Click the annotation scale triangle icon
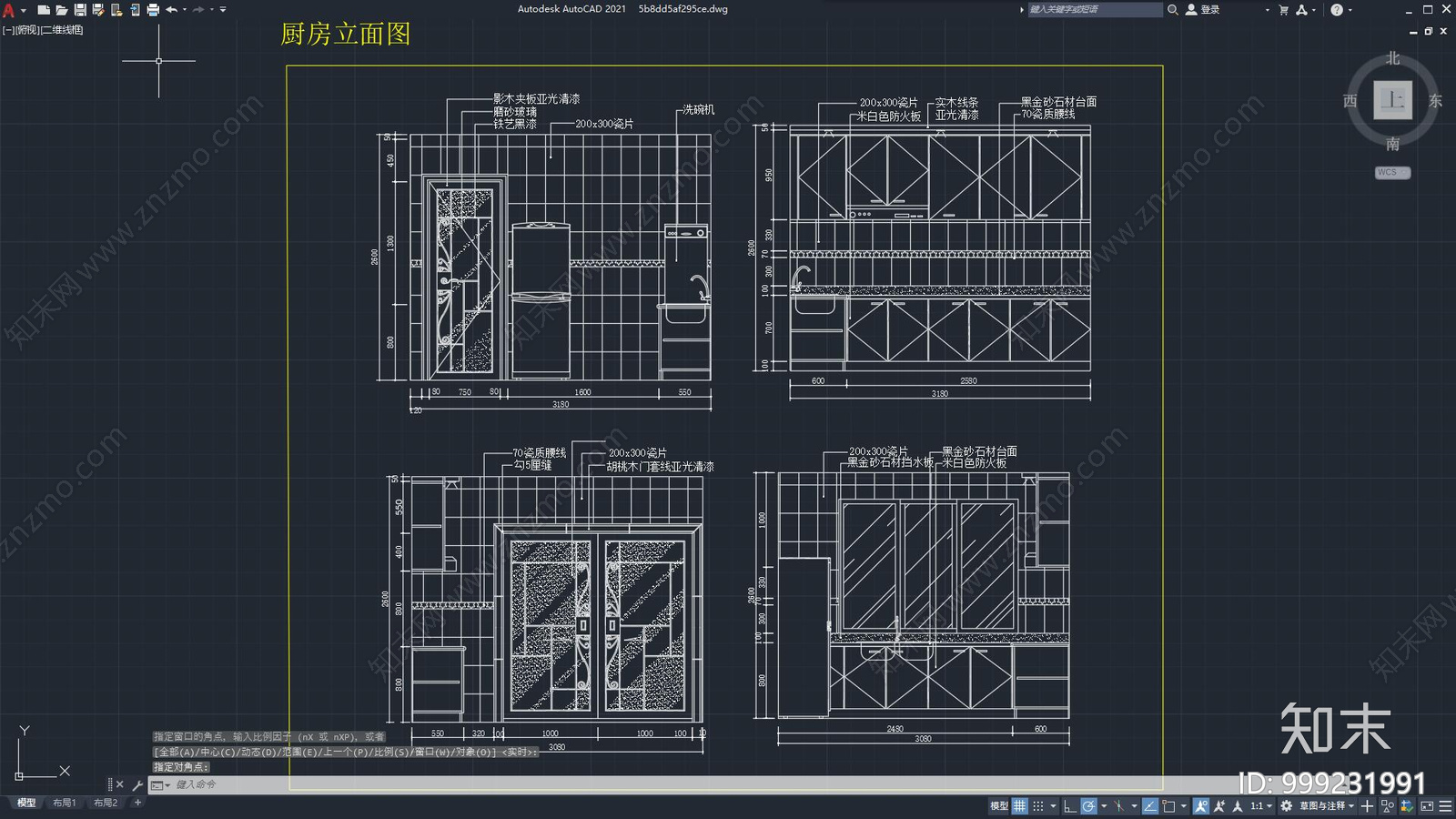This screenshot has height=819, width=1456. pos(1237,805)
